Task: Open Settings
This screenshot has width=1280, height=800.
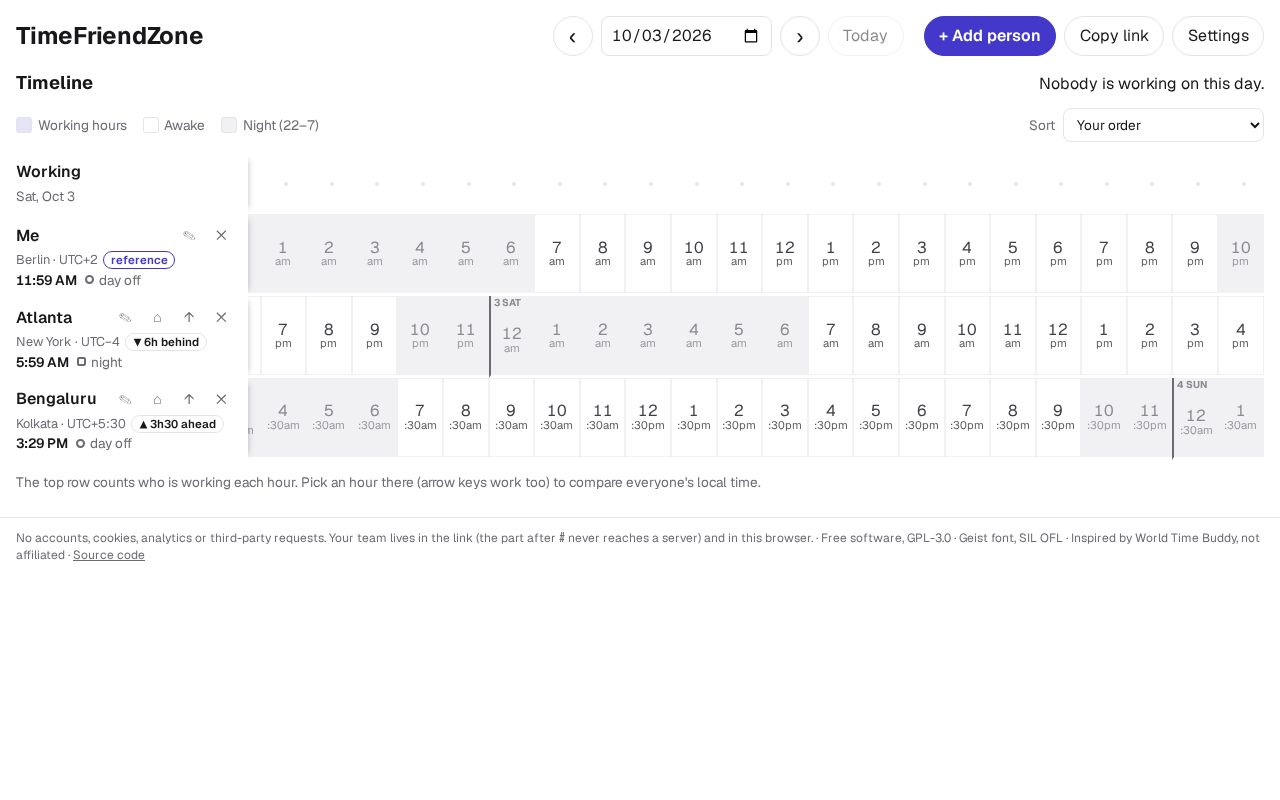Action: click(x=1218, y=36)
